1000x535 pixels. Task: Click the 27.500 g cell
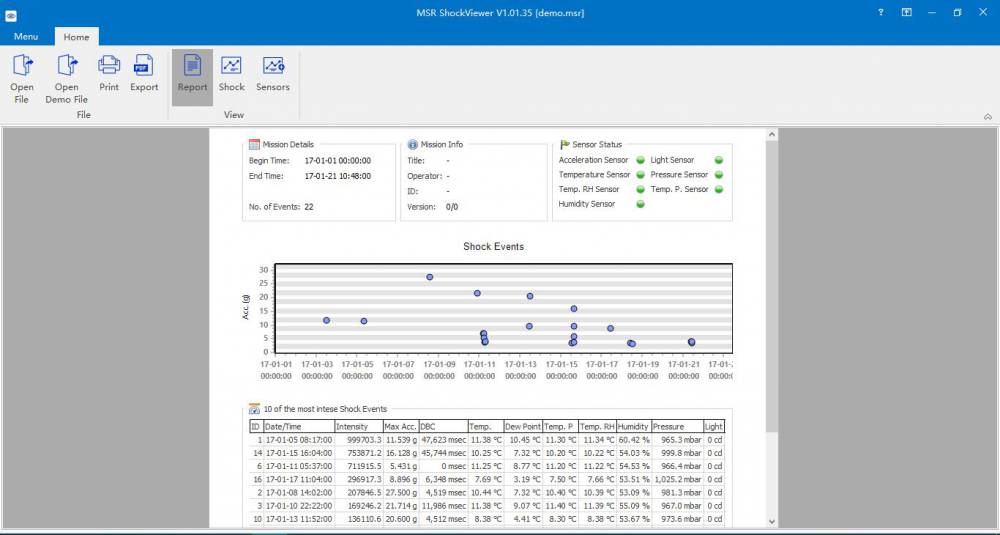pyautogui.click(x=401, y=493)
